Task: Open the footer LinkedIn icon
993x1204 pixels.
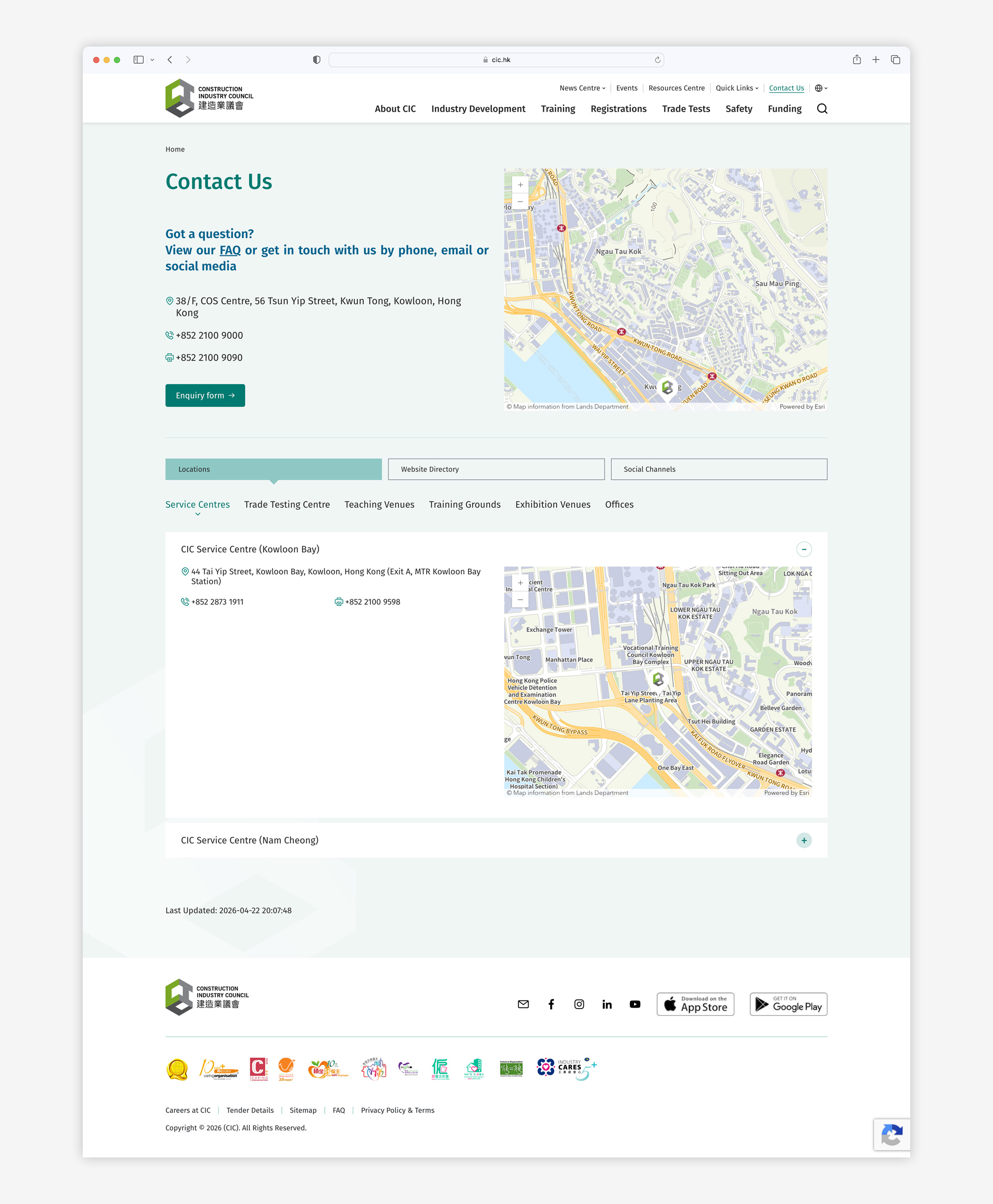Action: pyautogui.click(x=608, y=1004)
